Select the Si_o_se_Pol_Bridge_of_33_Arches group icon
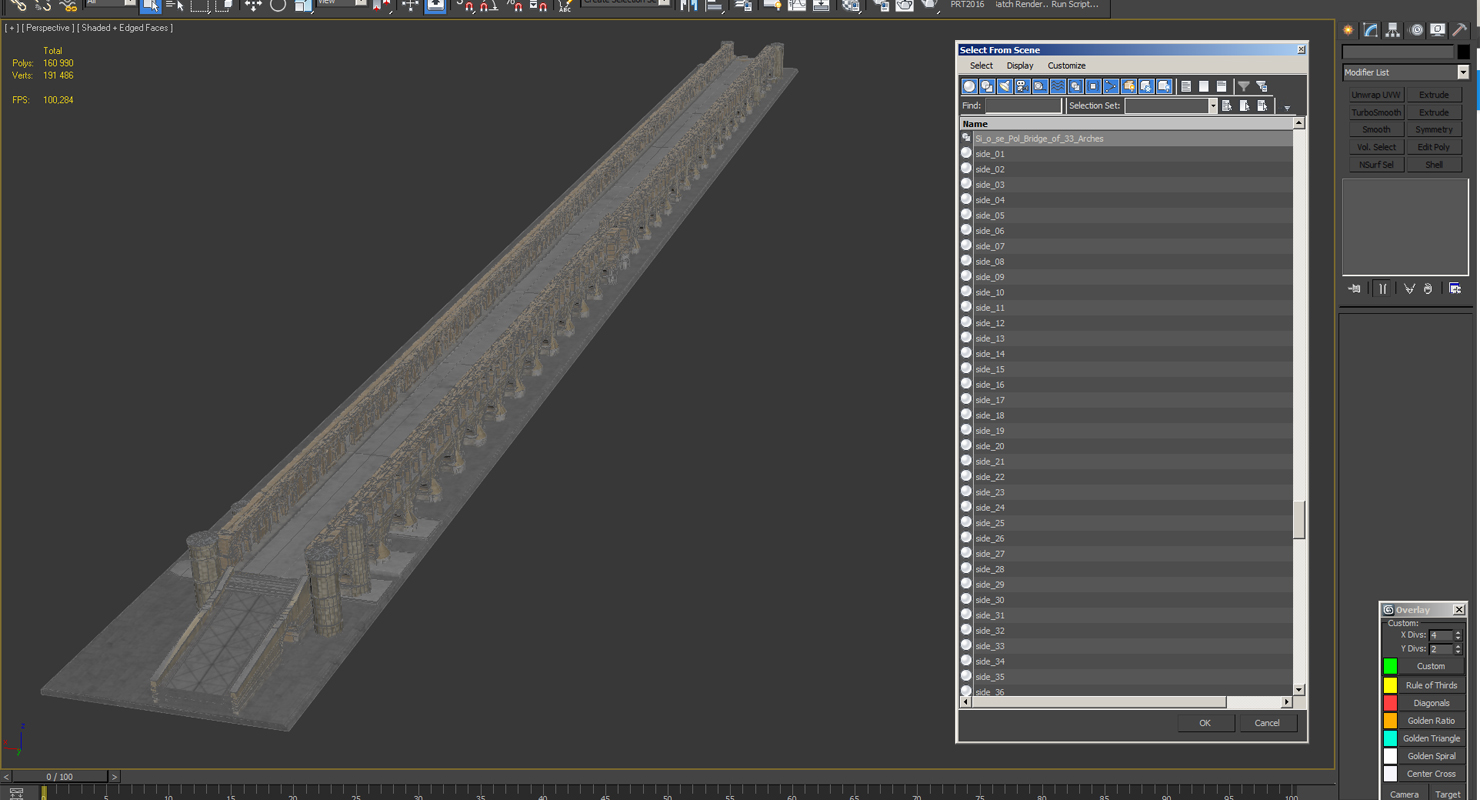 point(966,138)
